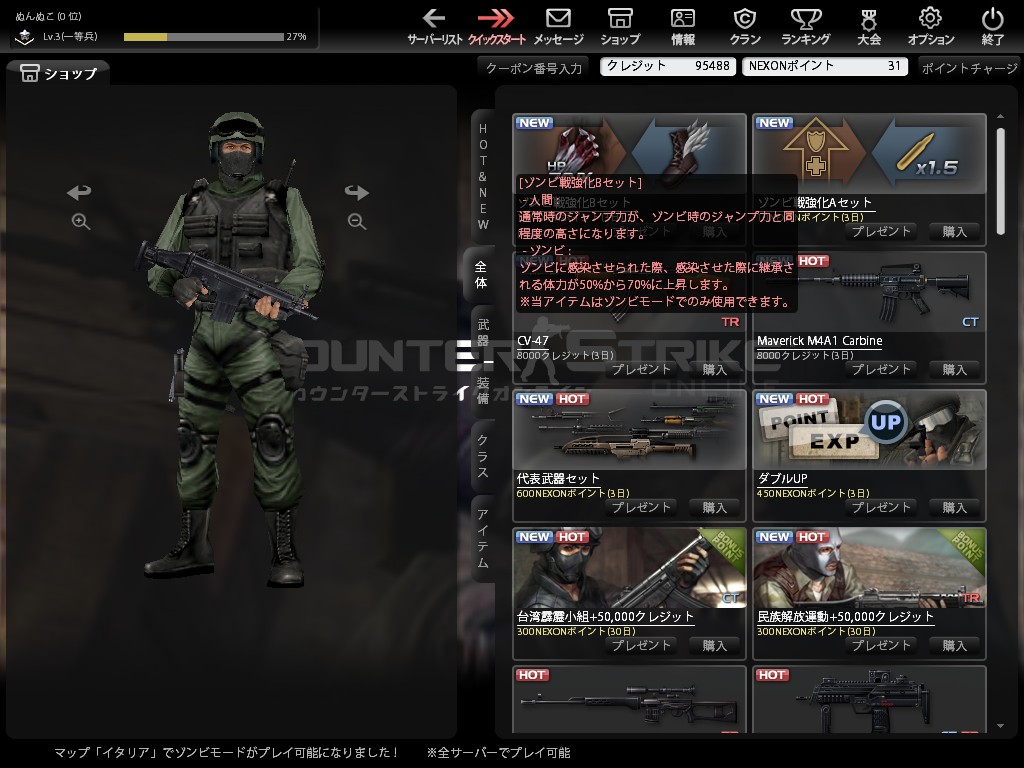Image resolution: width=1024 pixels, height=768 pixels.
Task: Click the 27% experience progress bar
Action: [204, 37]
